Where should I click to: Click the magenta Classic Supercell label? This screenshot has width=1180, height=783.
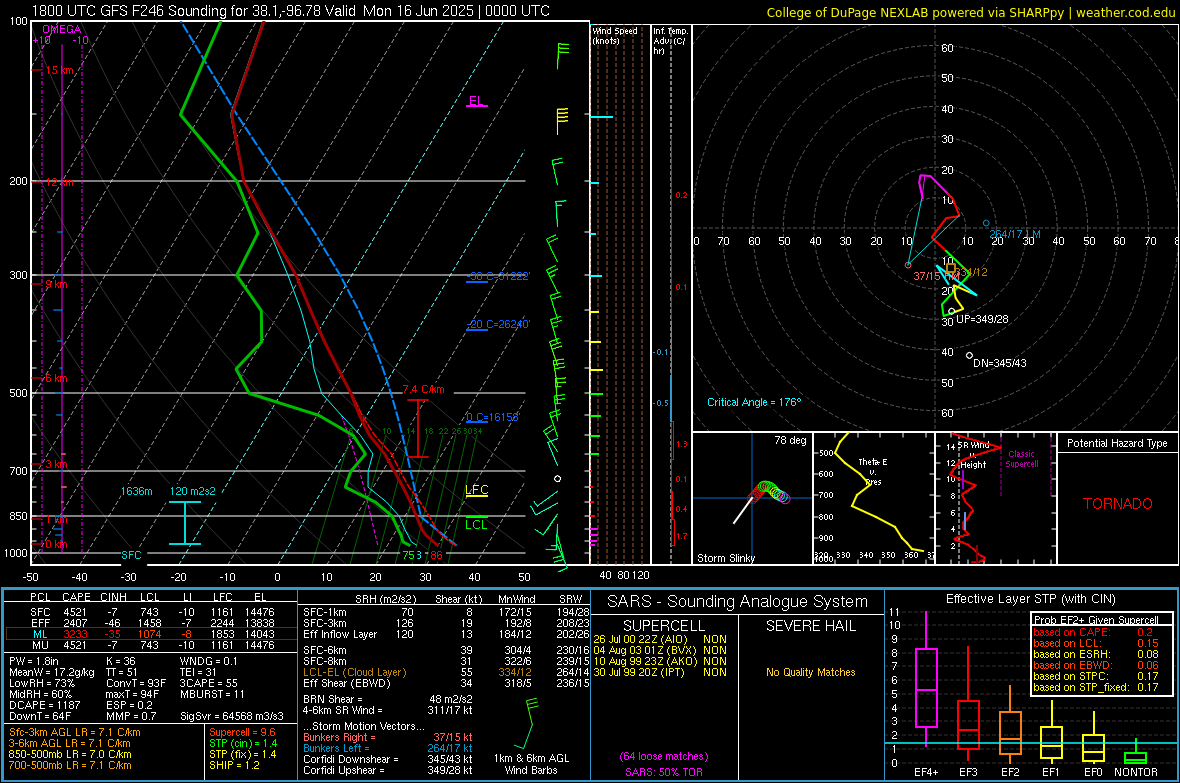click(1021, 459)
